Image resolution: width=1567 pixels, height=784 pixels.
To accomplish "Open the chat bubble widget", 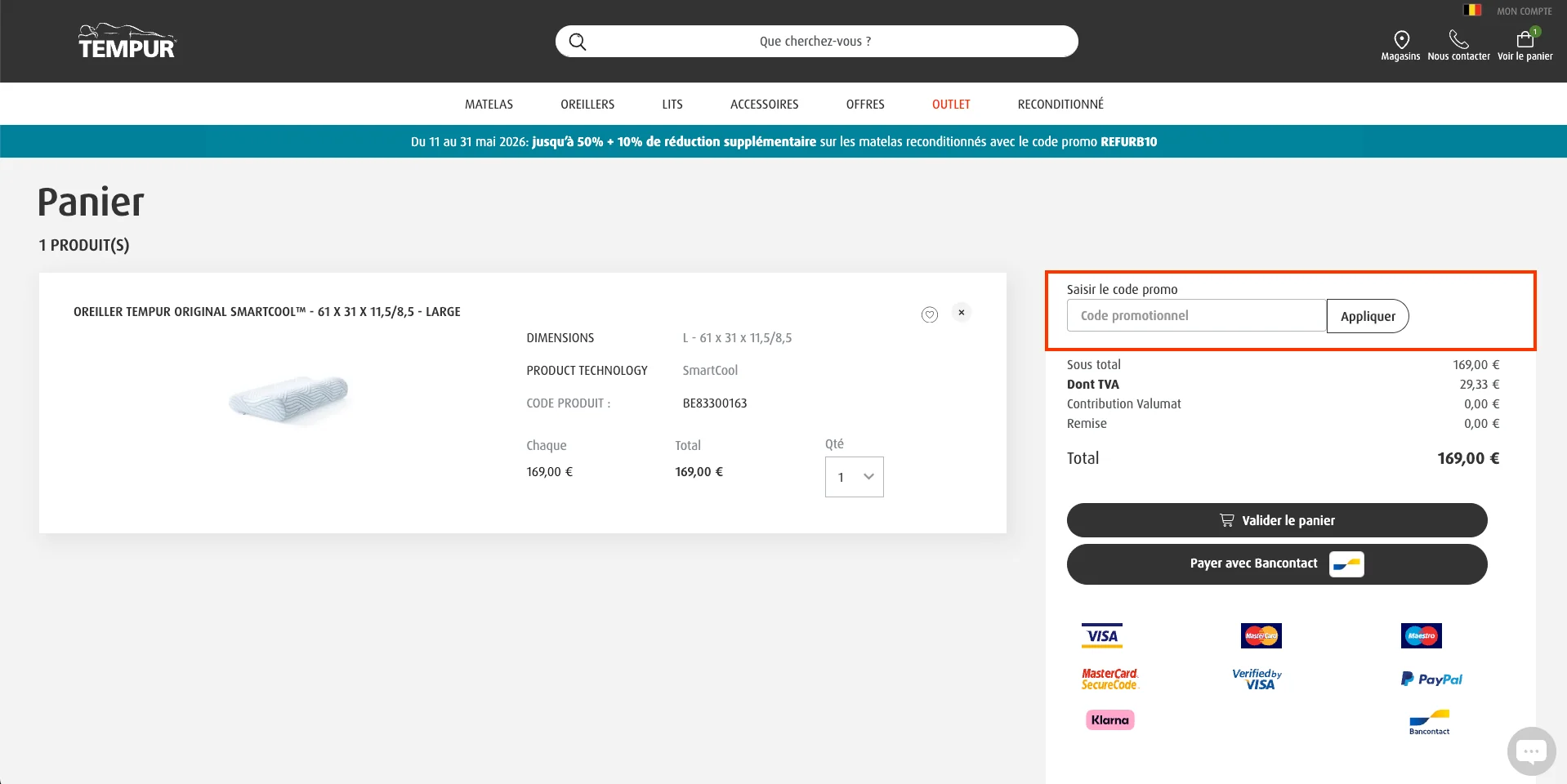I will (1531, 751).
